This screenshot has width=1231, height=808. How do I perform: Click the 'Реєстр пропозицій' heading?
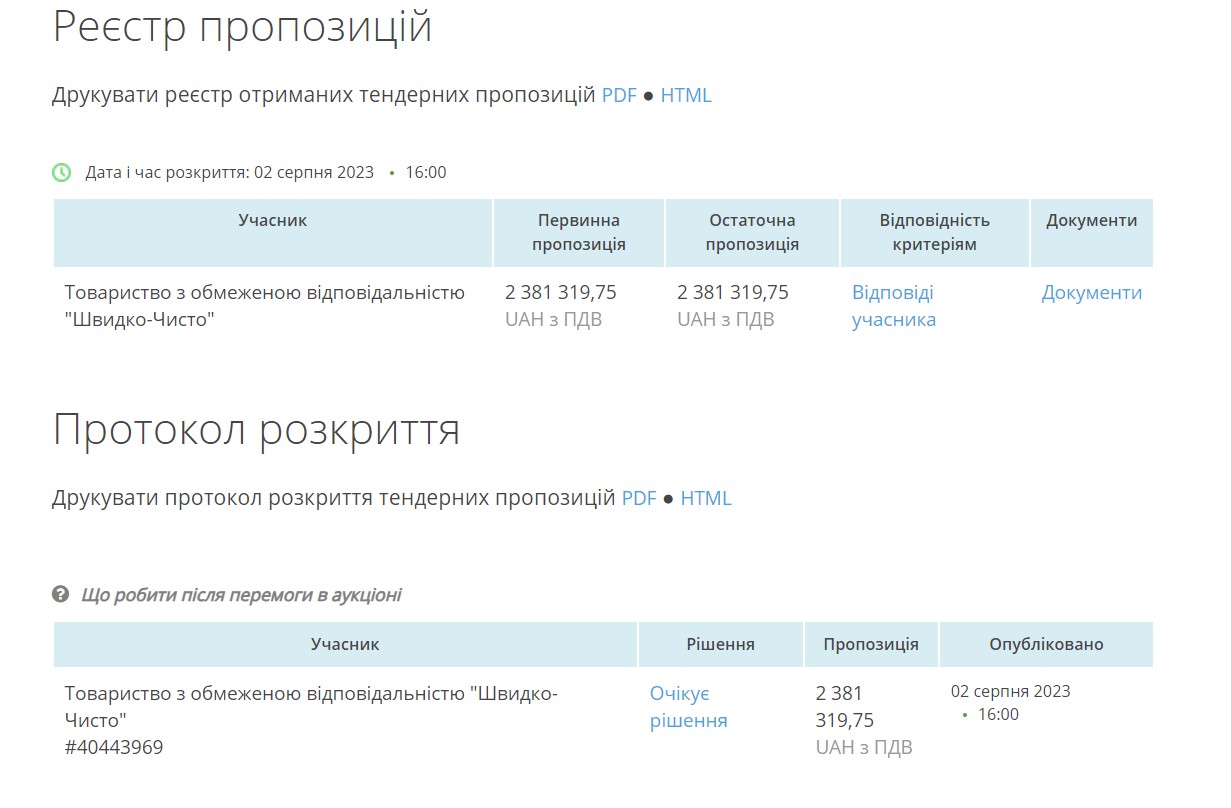242,26
